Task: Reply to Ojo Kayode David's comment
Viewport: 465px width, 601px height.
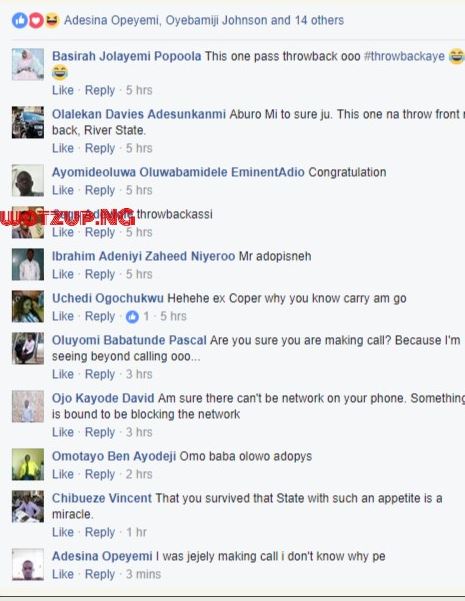Action: (100, 432)
